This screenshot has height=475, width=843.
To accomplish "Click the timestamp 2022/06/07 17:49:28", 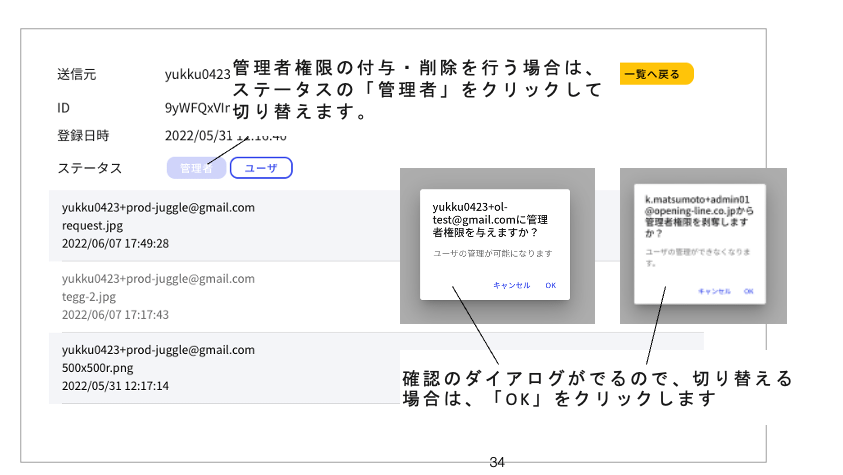I will [x=115, y=243].
